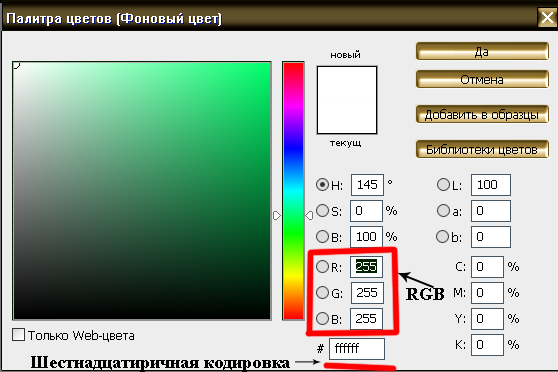This screenshot has height=372, width=558.
Task: Click the новый/текущ white color preview swatch
Action: (347, 100)
